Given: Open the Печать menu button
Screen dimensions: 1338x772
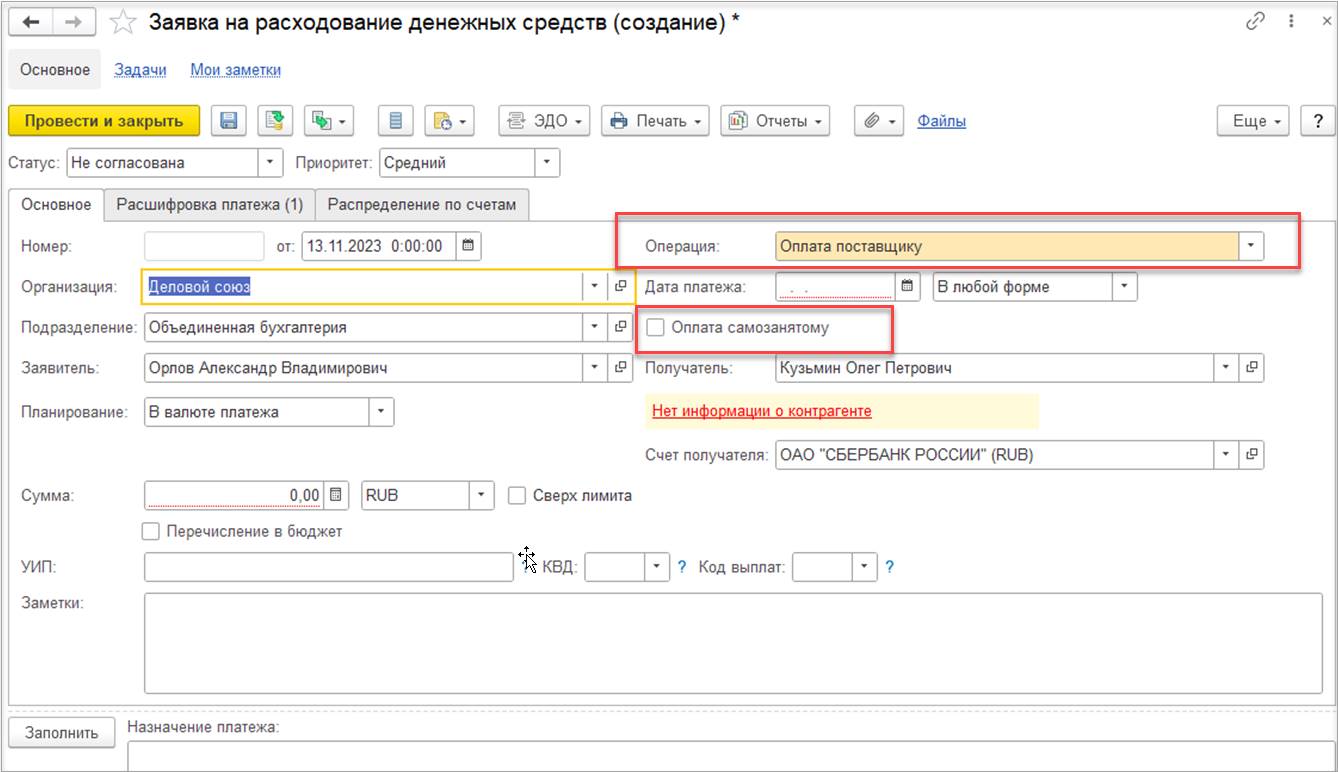Looking at the screenshot, I should 655,121.
